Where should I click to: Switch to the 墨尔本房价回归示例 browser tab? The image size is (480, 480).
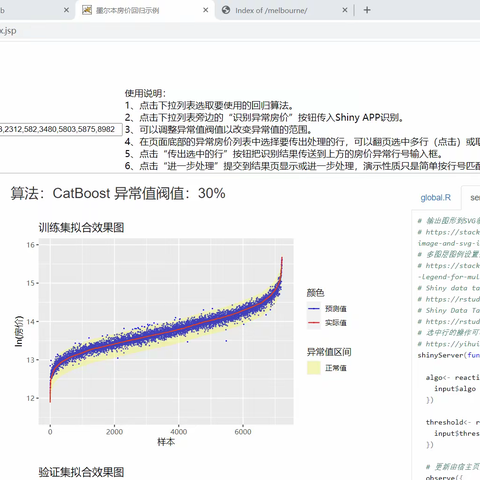[x=145, y=10]
